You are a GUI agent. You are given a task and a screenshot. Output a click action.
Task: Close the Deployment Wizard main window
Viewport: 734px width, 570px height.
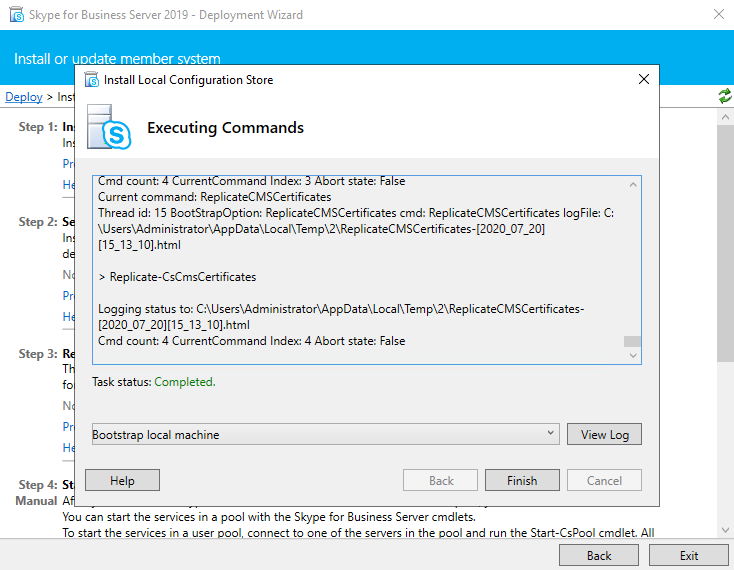tap(719, 15)
